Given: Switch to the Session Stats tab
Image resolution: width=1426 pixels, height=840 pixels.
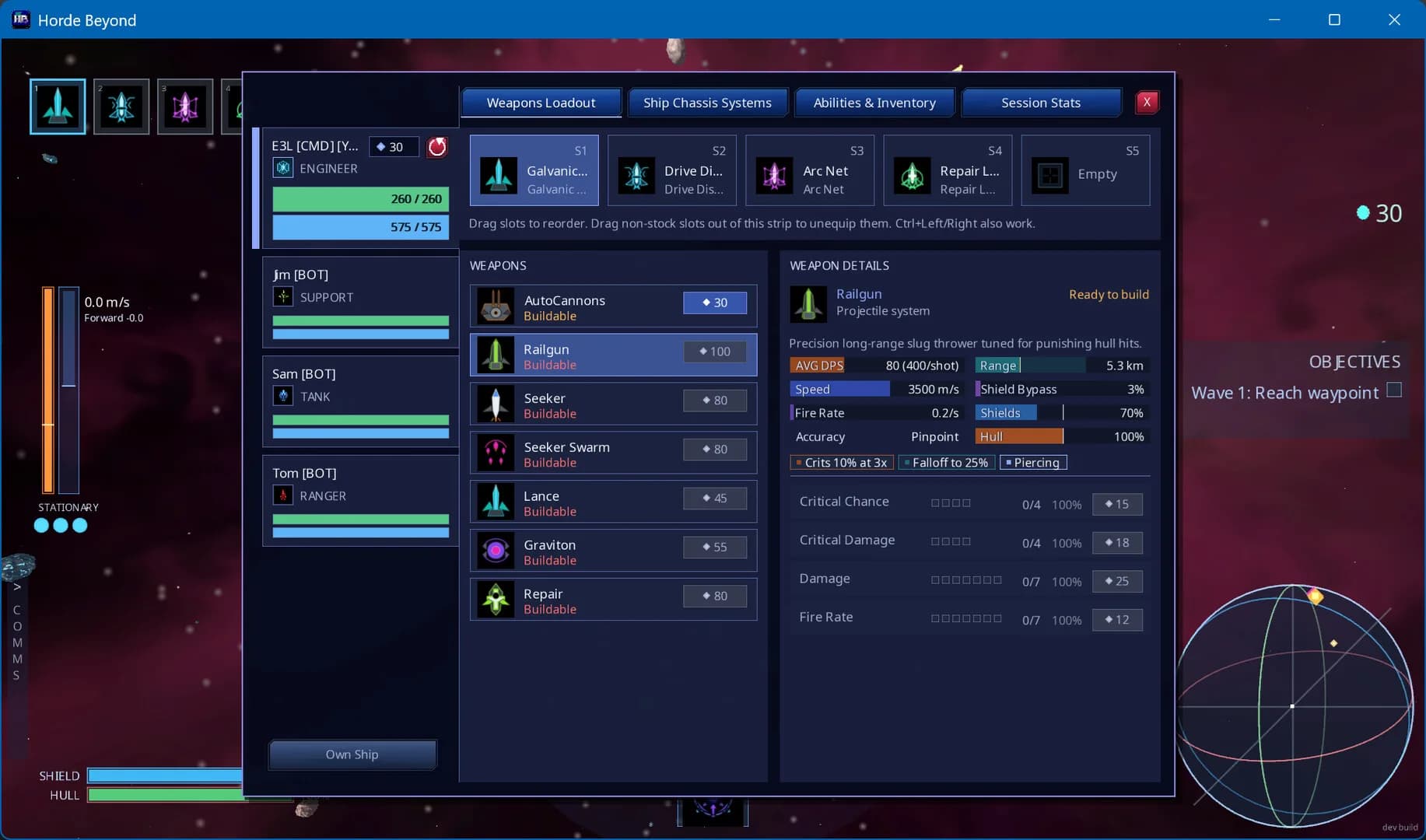Looking at the screenshot, I should tap(1041, 103).
